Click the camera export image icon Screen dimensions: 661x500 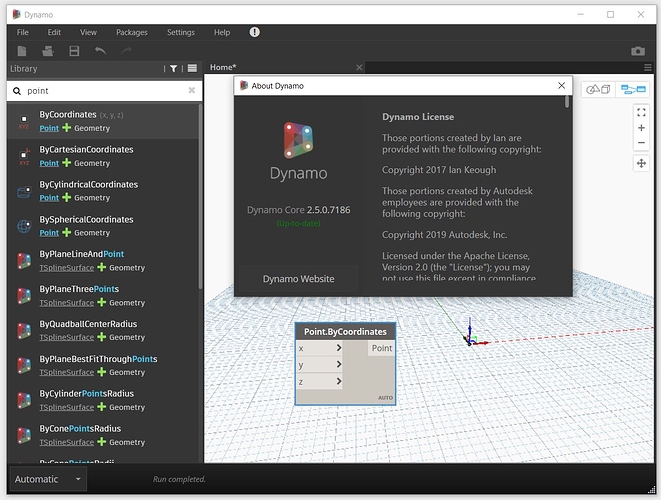point(638,51)
